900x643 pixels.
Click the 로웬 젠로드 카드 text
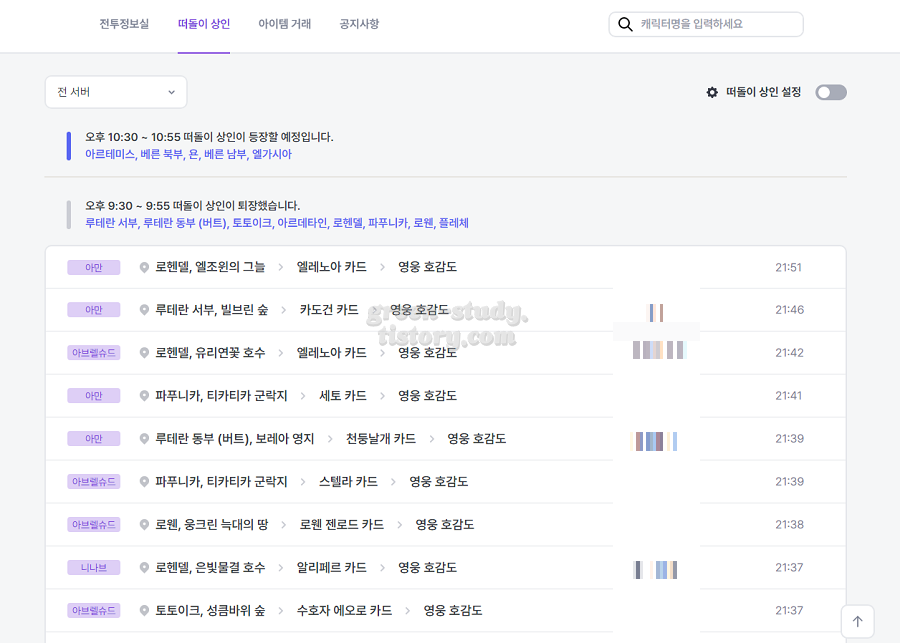(342, 525)
